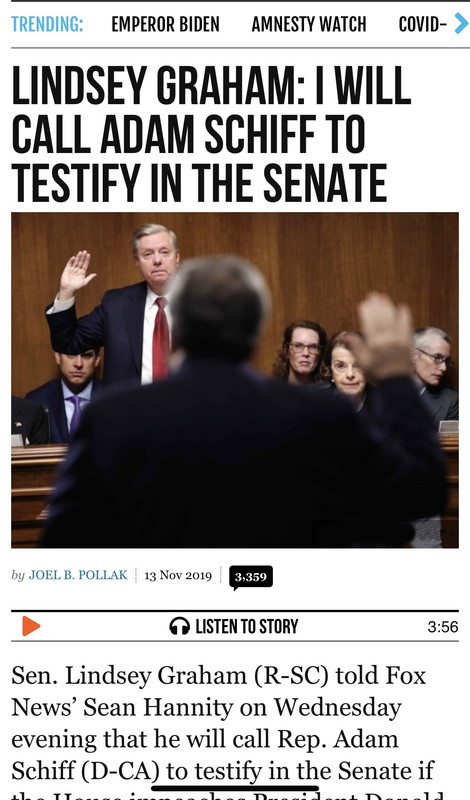The height and width of the screenshot is (800, 470).
Task: Open the 3,359 comments bubble
Action: pyautogui.click(x=251, y=578)
